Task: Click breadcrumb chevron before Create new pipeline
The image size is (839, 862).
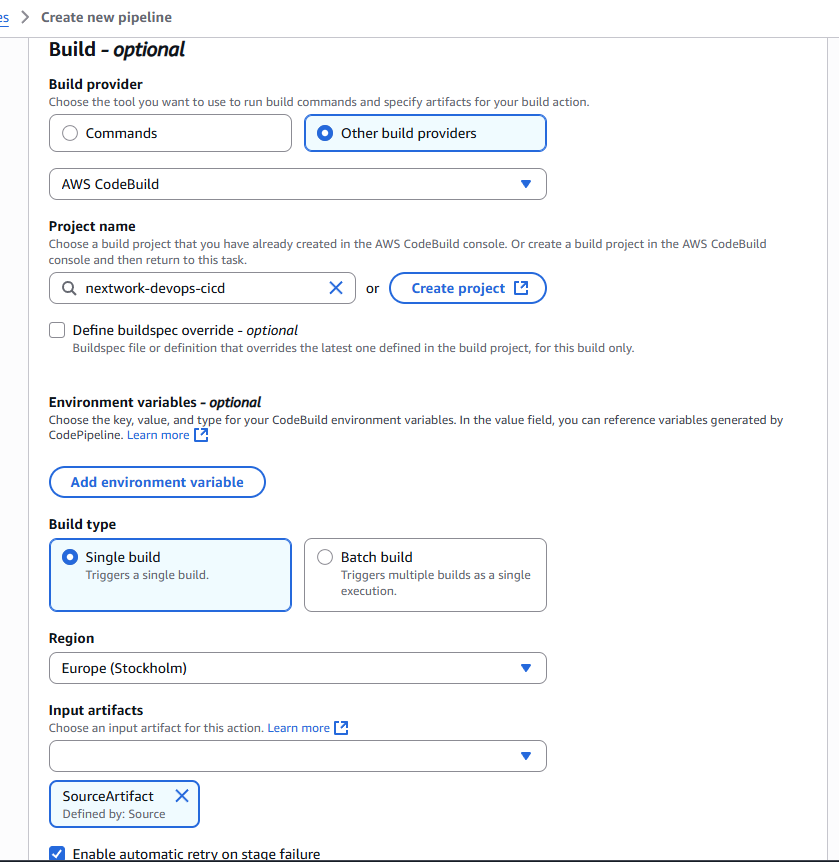Action: (25, 17)
